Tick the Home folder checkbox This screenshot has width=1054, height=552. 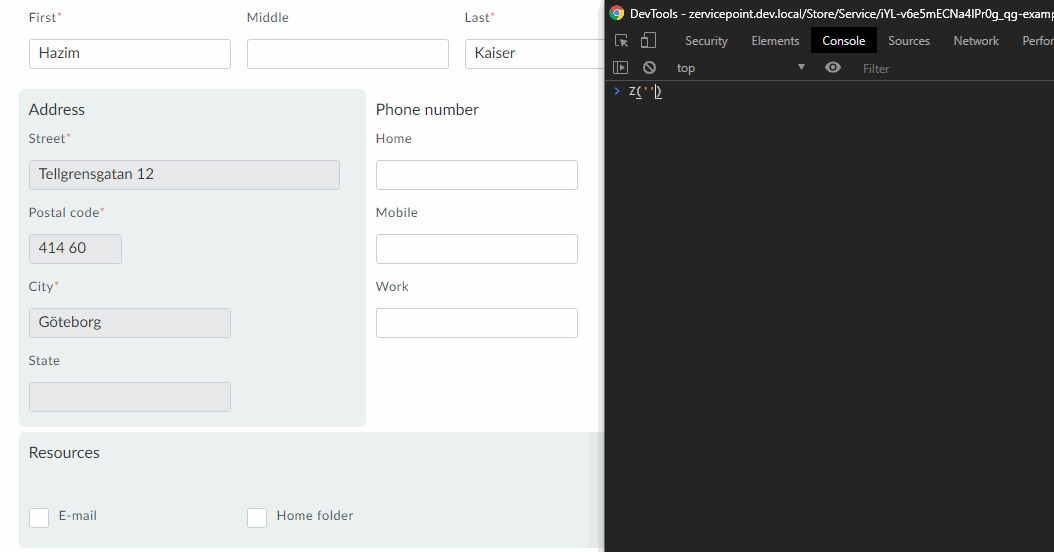point(257,517)
